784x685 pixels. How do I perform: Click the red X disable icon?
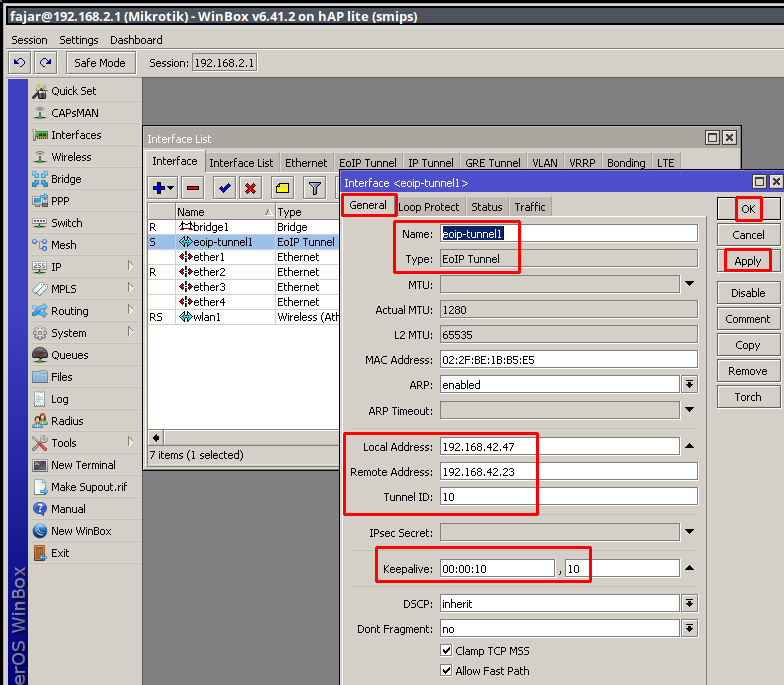point(250,188)
